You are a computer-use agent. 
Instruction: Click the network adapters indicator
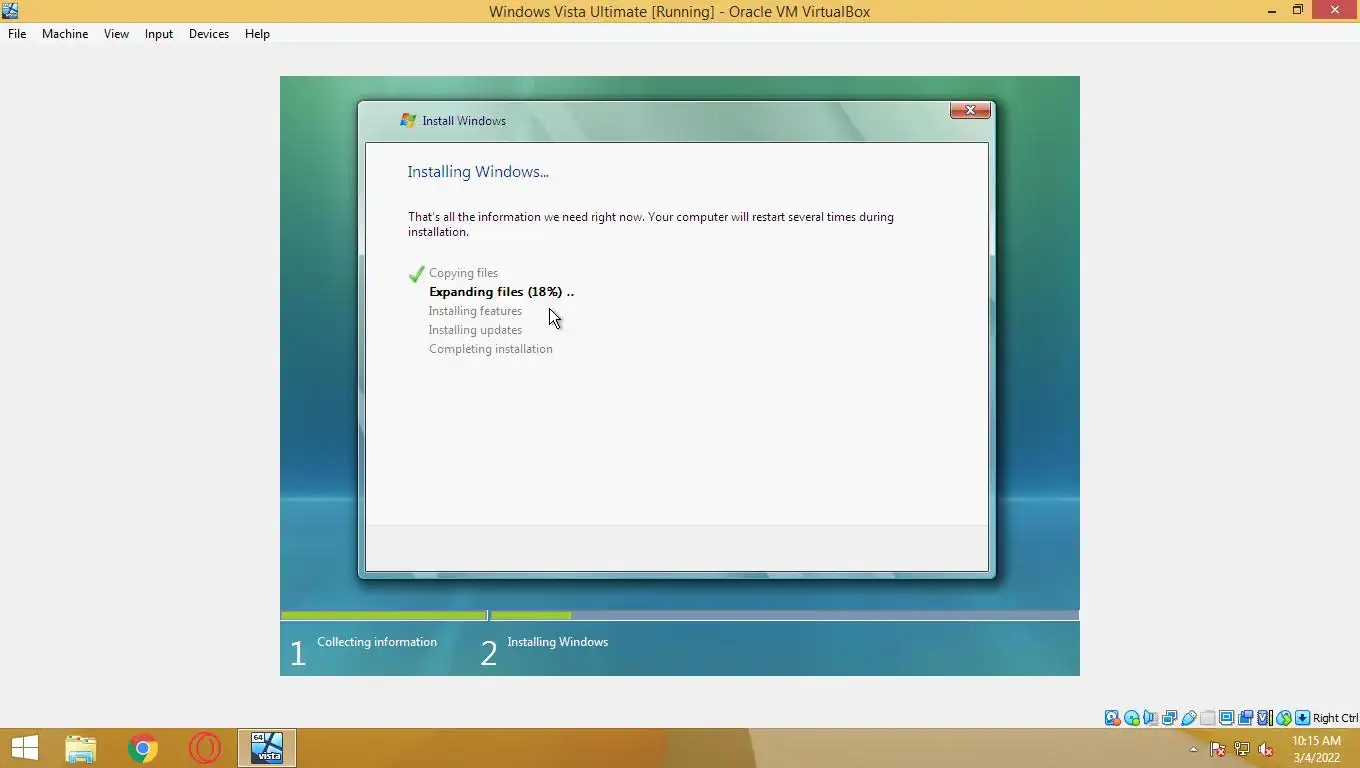1170,718
